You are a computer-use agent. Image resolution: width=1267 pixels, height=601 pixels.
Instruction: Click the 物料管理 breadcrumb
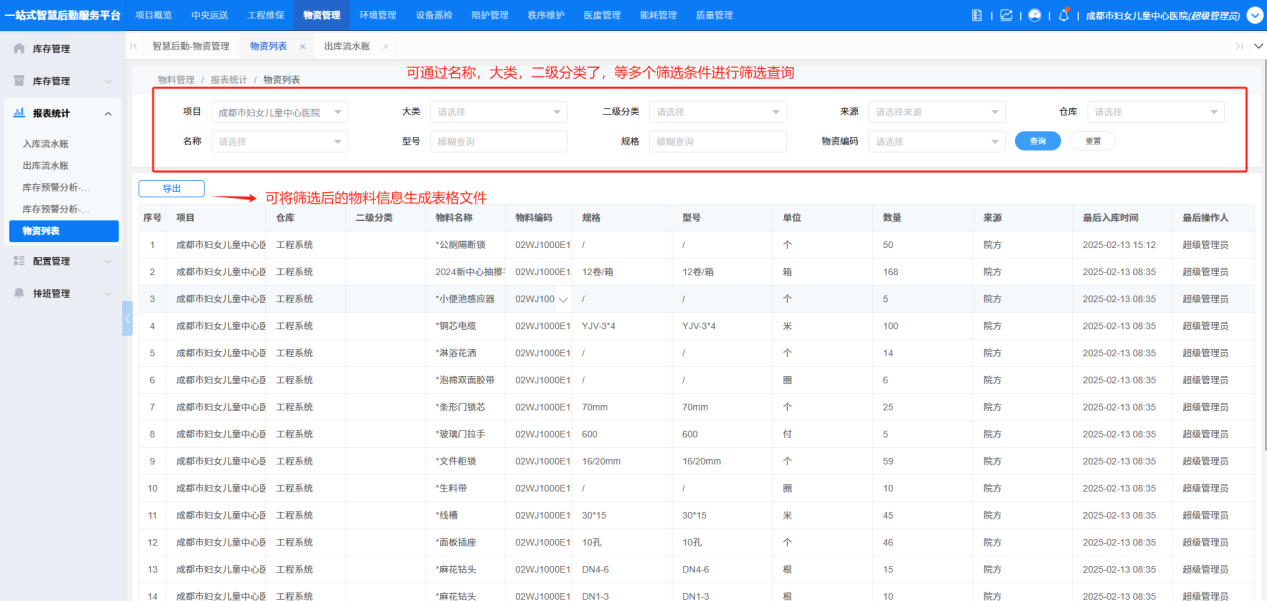click(176, 79)
